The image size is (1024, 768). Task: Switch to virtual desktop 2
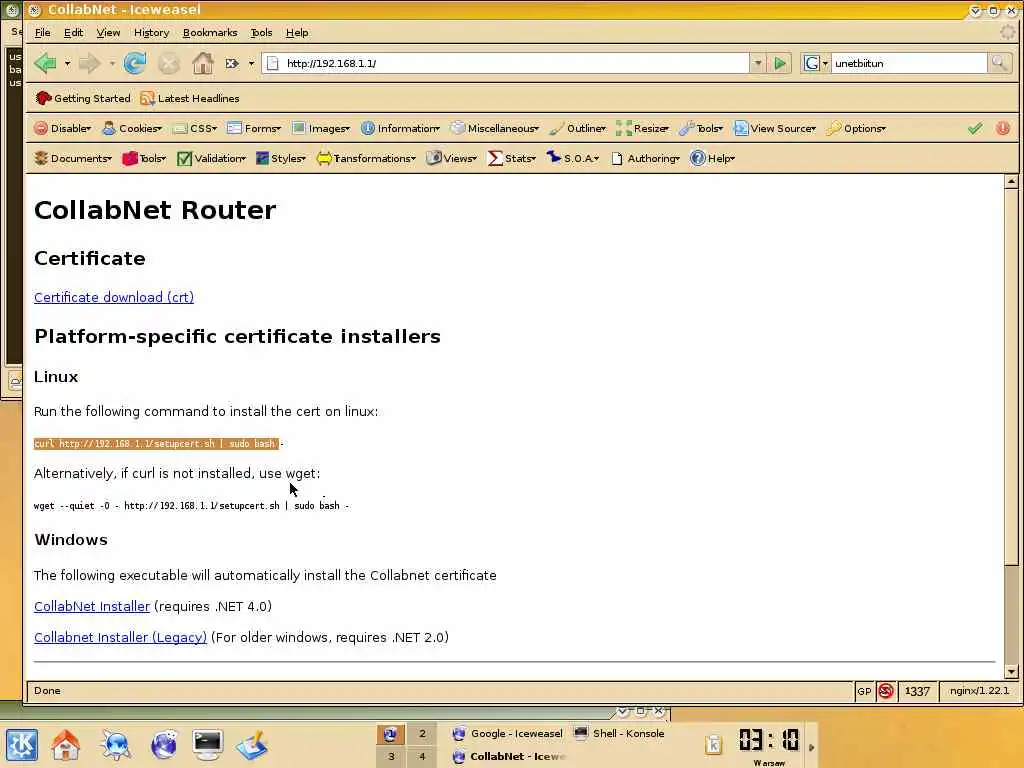pyautogui.click(x=422, y=733)
